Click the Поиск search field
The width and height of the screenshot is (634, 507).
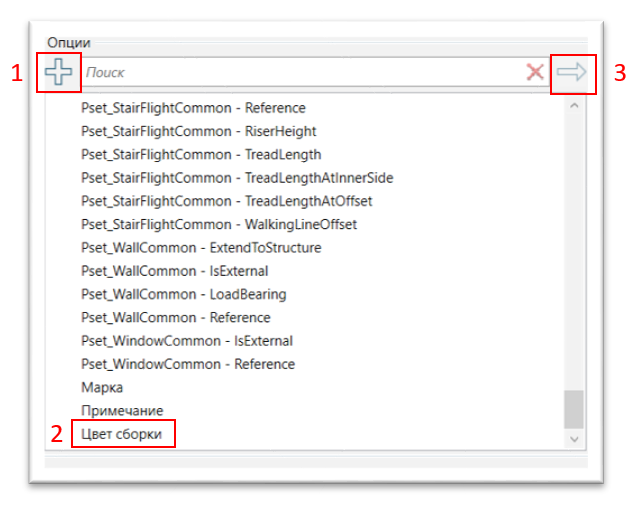pos(300,72)
